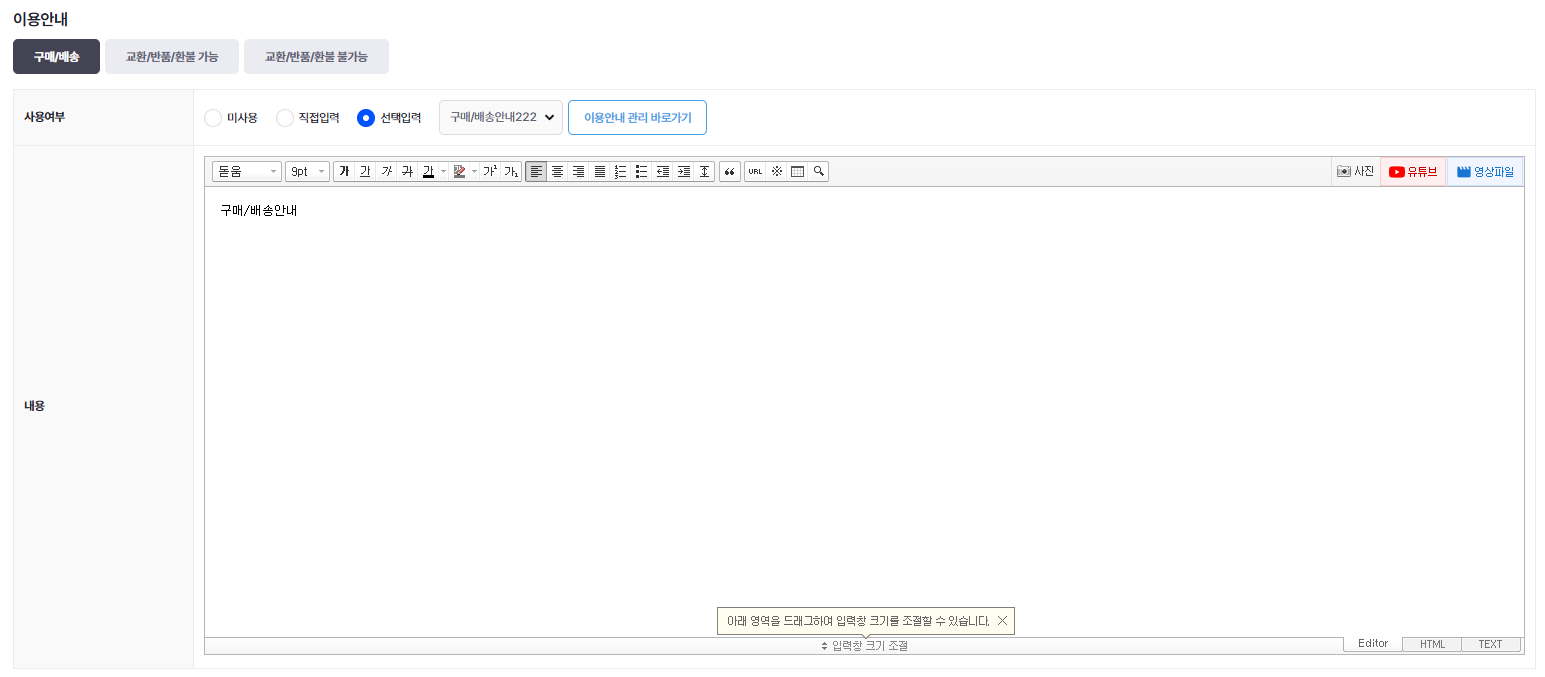Toggle underline text formatting
This screenshot has height=677, width=1545.
click(365, 171)
